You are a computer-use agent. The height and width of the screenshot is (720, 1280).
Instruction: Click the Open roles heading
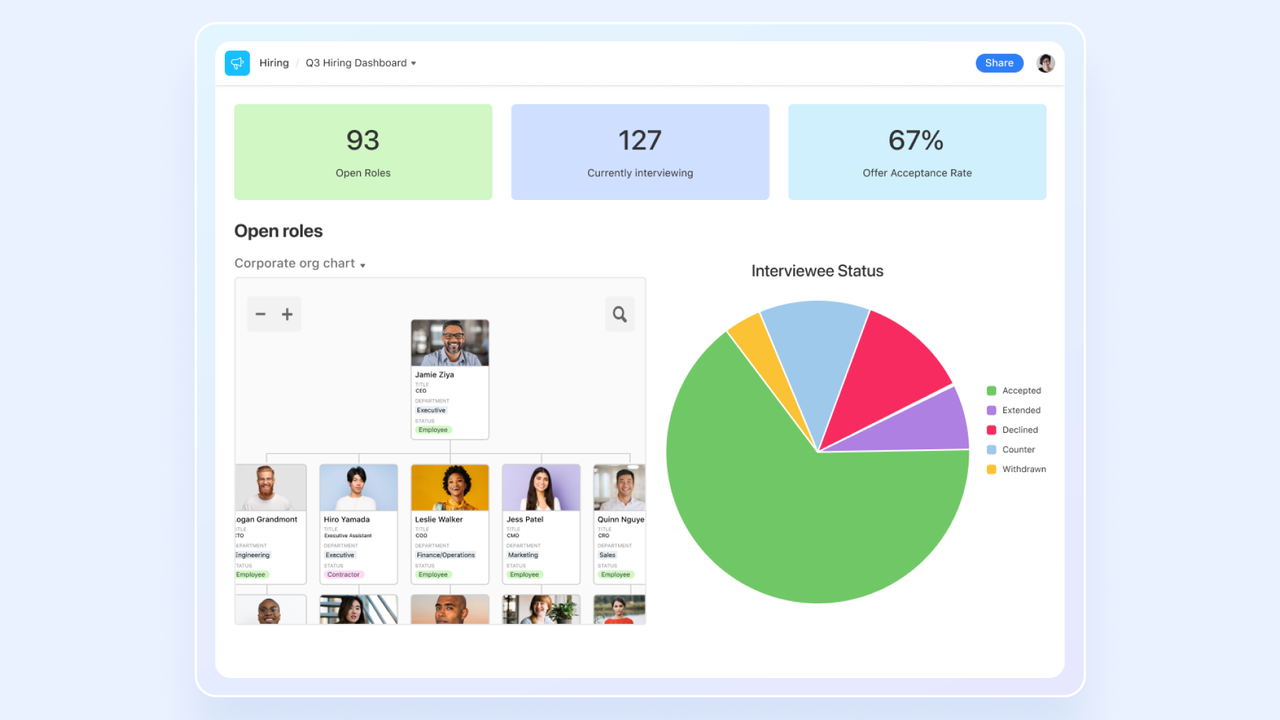278,231
